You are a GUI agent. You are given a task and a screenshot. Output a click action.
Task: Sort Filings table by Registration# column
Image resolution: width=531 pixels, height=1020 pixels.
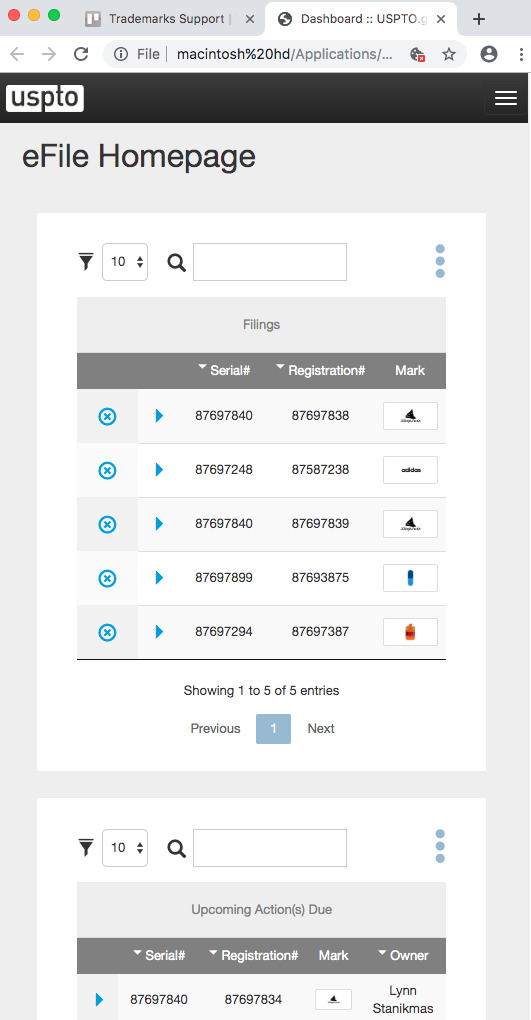pos(320,370)
